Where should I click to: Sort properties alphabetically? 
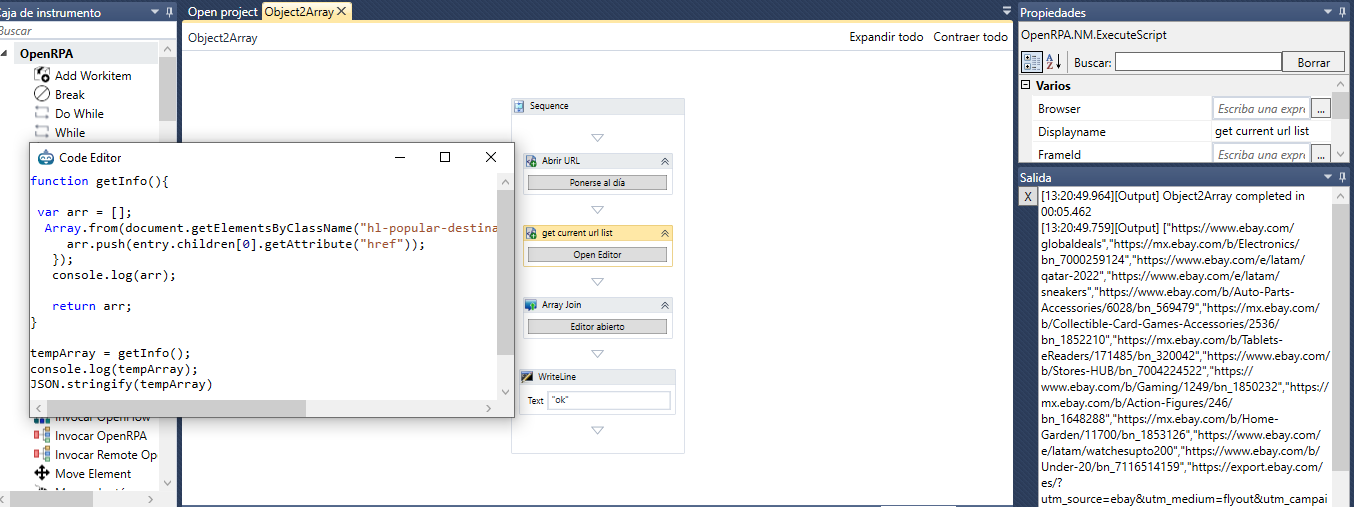click(x=1054, y=62)
